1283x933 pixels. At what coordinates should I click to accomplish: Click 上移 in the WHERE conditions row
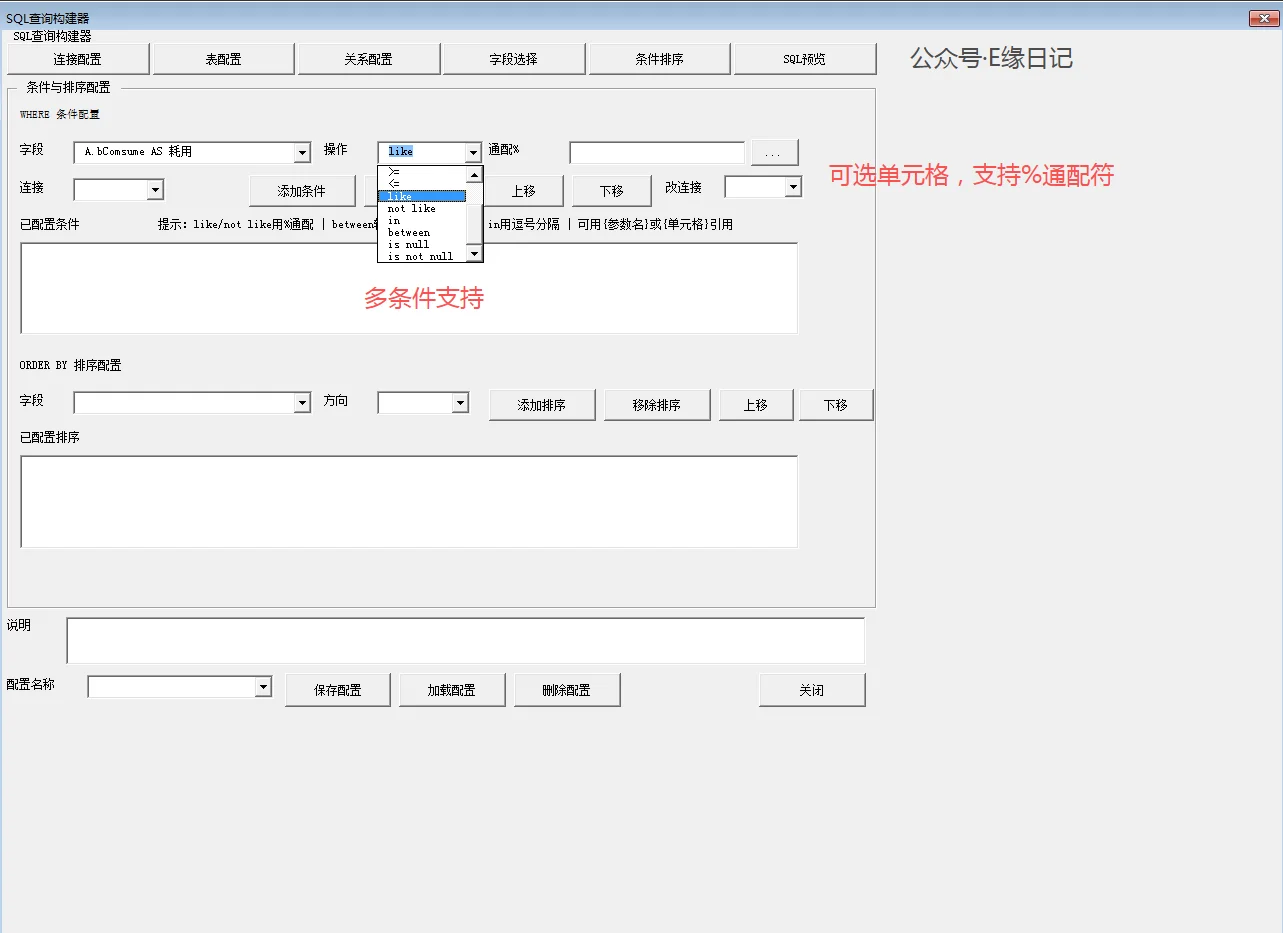point(524,191)
